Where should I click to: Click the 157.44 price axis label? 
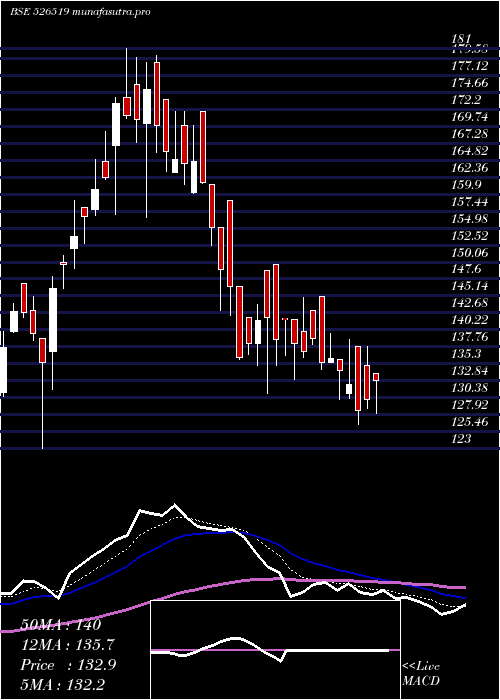[470, 202]
